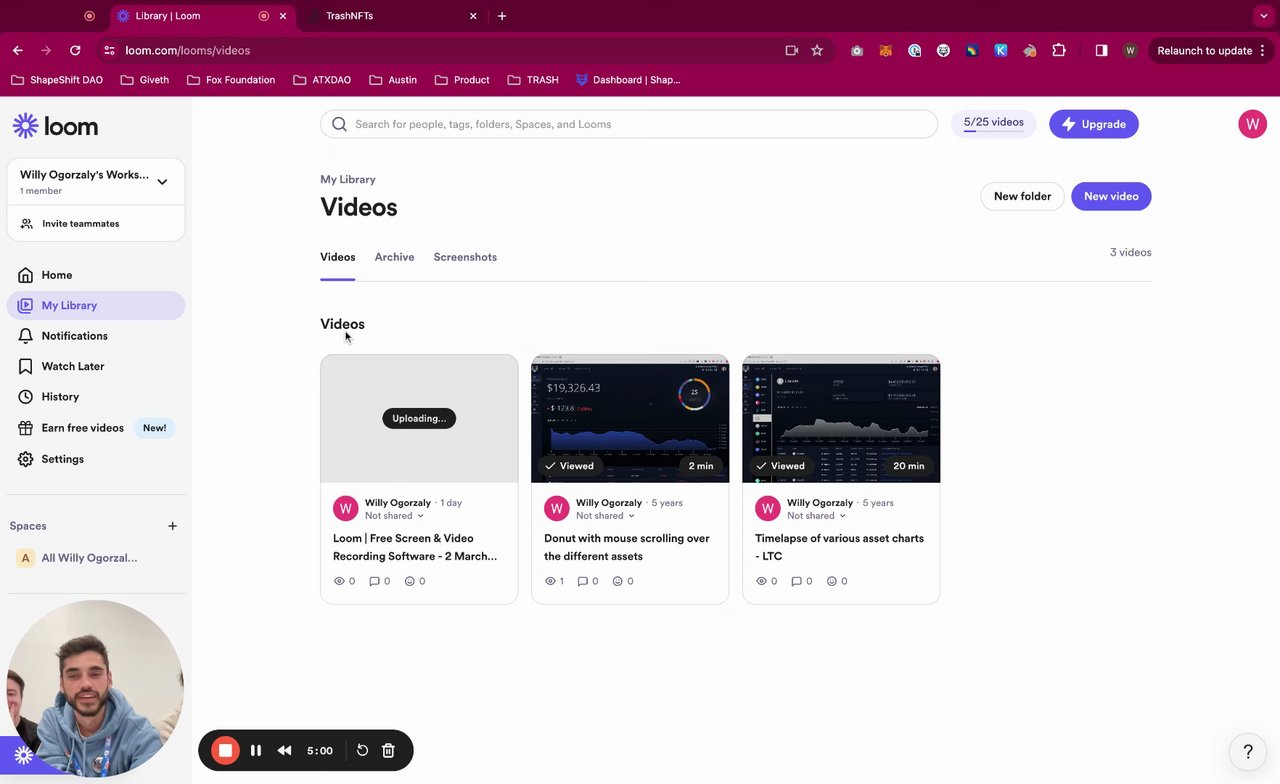This screenshot has height=784, width=1280.
Task: Switch to the Archive tab
Action: (394, 257)
